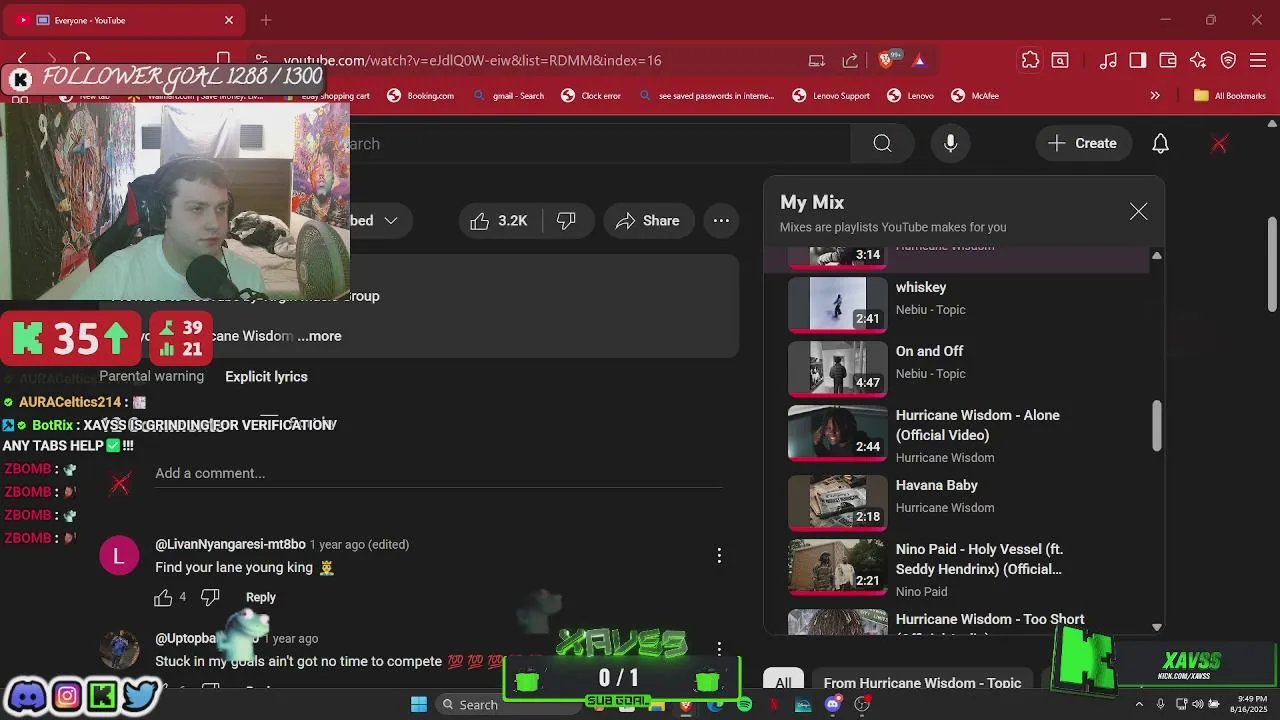Open the YouTube Create button

click(x=1083, y=143)
